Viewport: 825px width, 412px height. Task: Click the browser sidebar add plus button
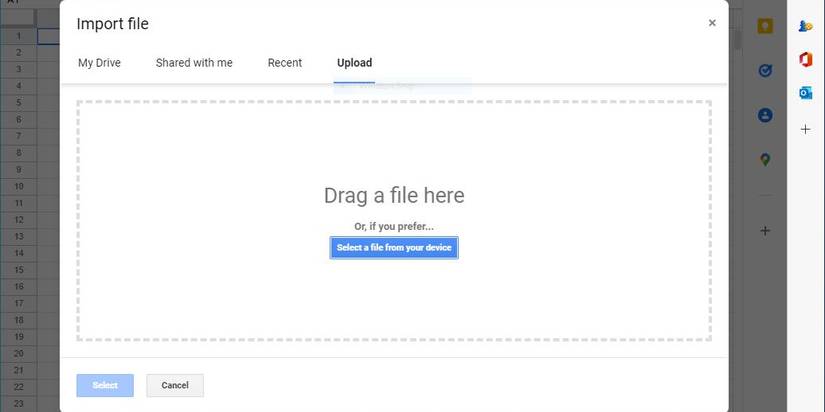point(806,129)
